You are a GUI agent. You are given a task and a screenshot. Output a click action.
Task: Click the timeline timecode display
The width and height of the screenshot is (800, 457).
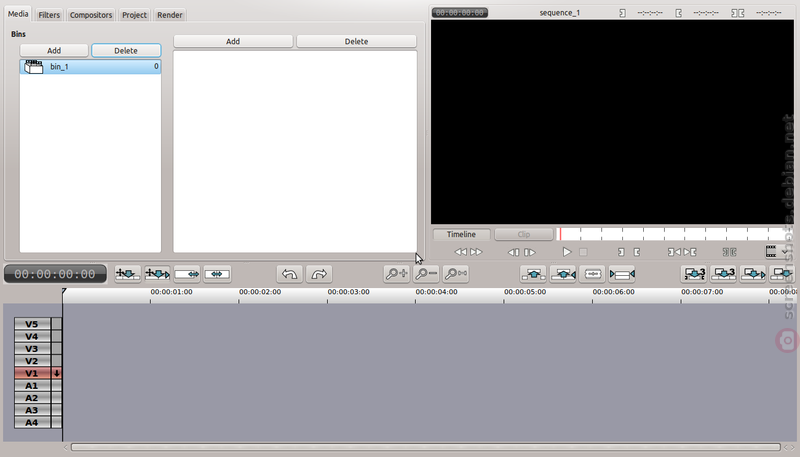(x=55, y=274)
